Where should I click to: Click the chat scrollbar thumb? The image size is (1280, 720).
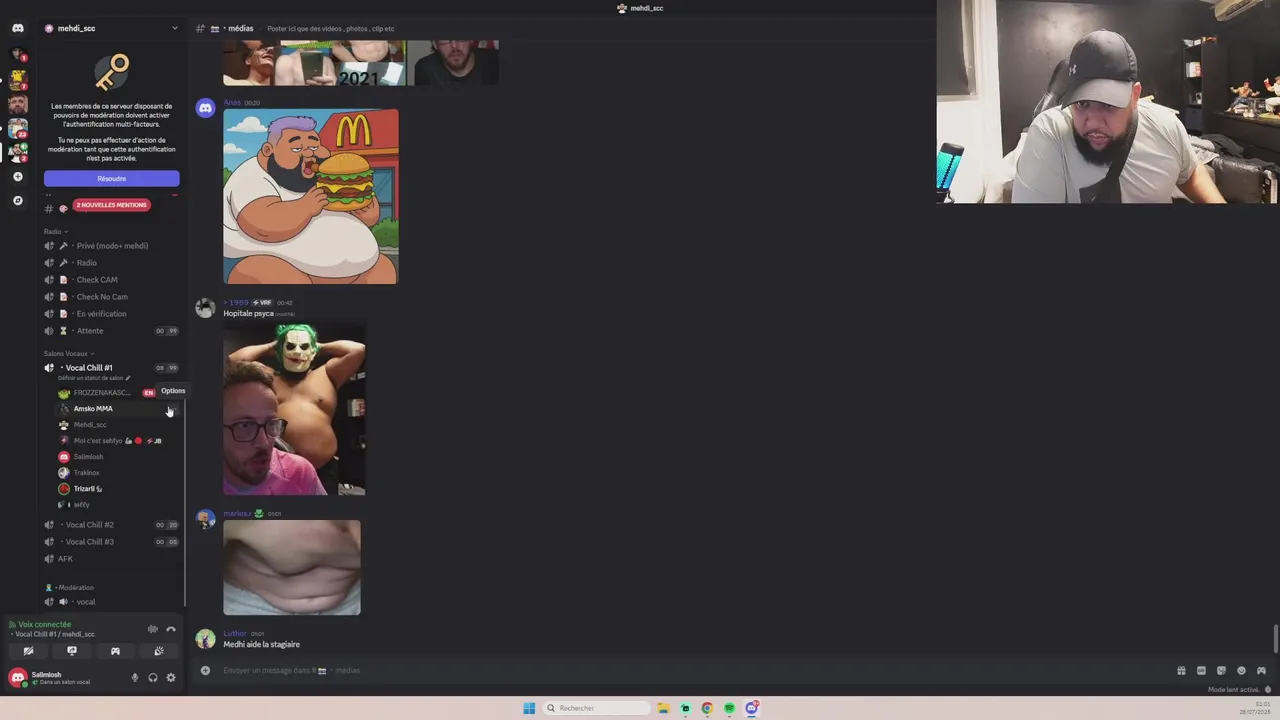click(1275, 637)
